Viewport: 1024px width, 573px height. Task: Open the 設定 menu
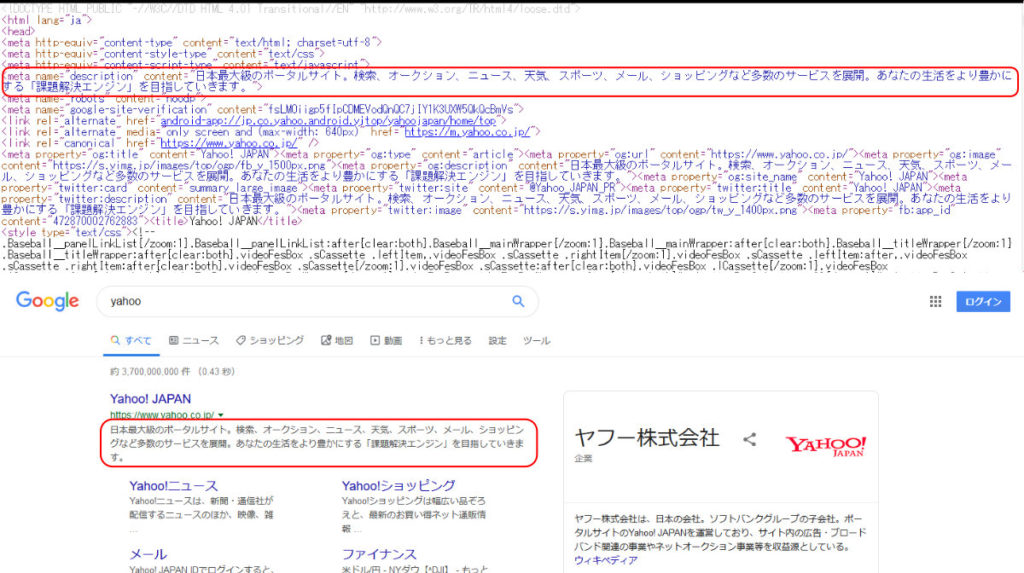pyautogui.click(x=497, y=341)
